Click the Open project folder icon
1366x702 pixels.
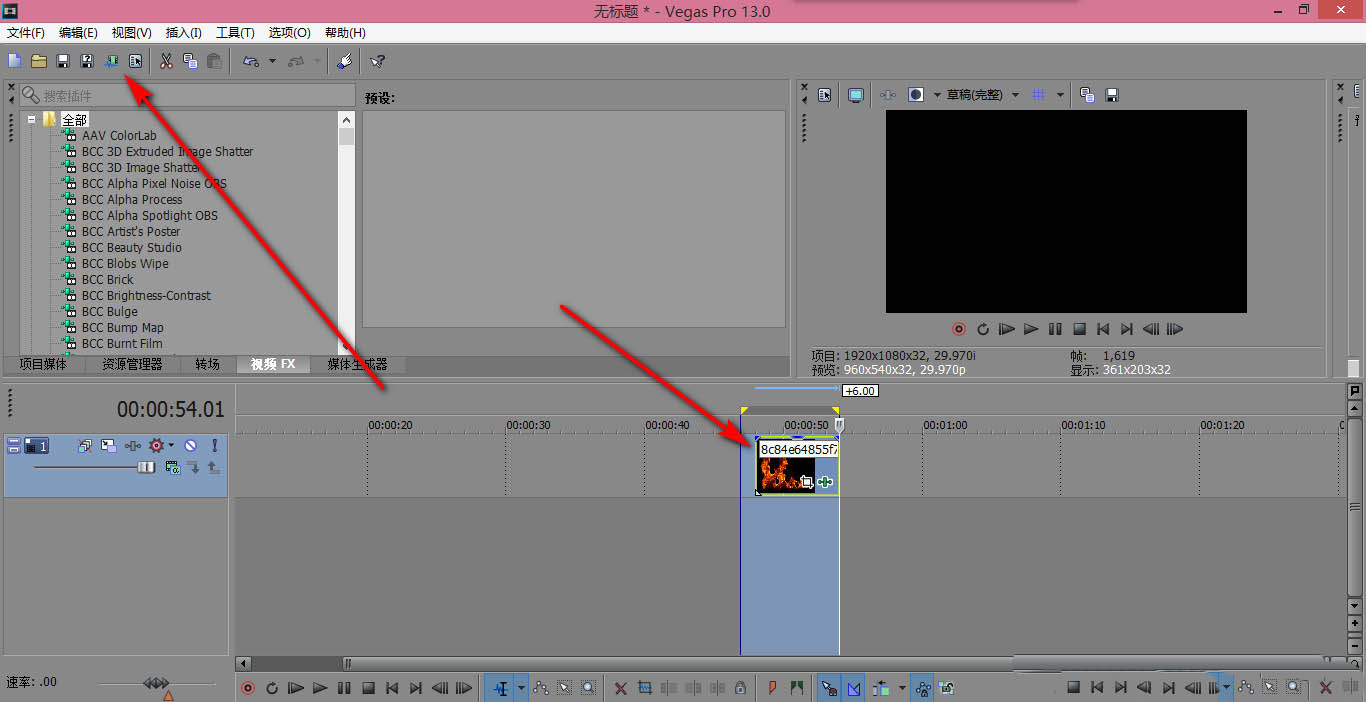pos(38,62)
